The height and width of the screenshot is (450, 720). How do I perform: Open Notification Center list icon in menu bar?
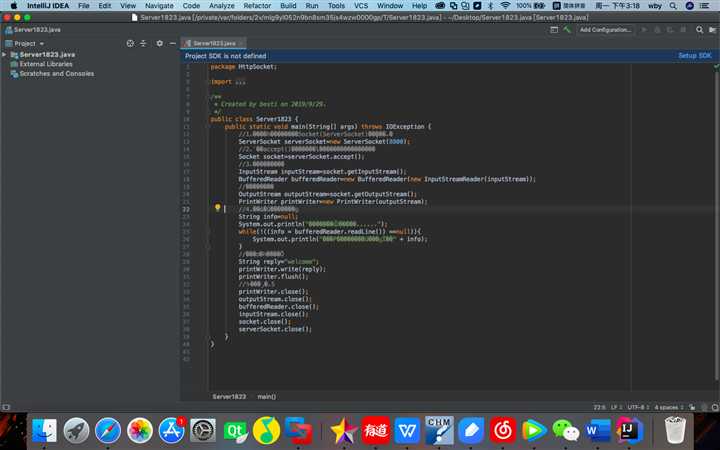(x=704, y=6)
